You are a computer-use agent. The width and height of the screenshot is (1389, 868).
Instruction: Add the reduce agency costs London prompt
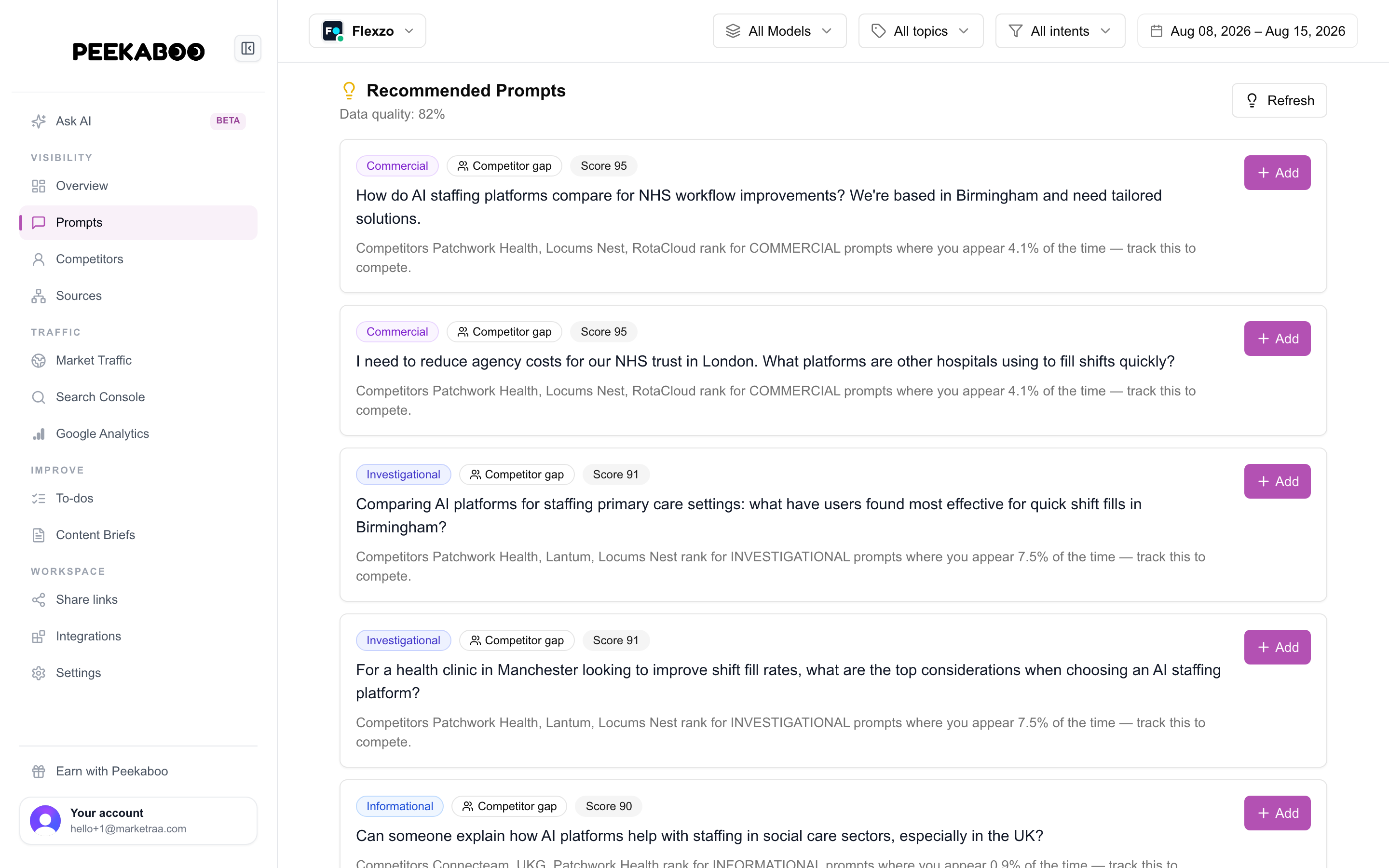(1277, 339)
